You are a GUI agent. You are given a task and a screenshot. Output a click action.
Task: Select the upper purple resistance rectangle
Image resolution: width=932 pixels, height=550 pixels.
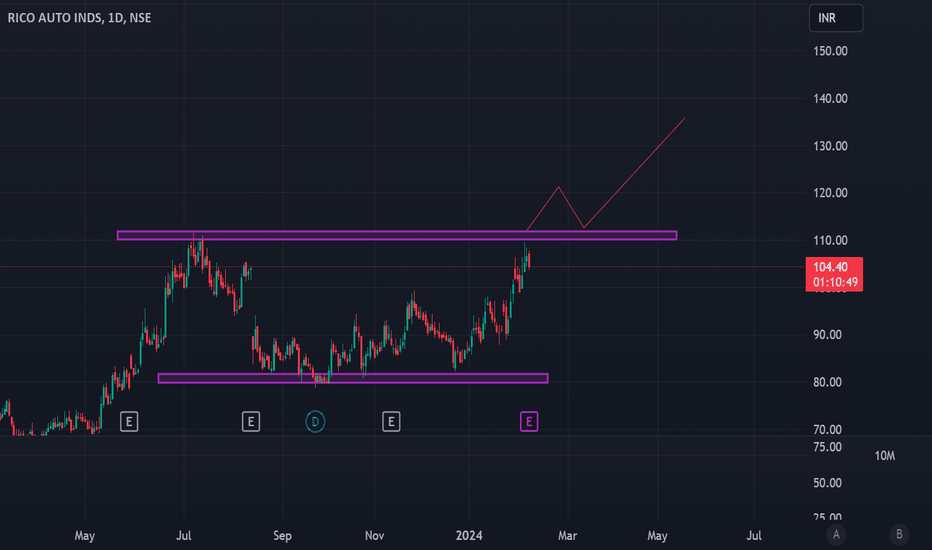(x=397, y=235)
